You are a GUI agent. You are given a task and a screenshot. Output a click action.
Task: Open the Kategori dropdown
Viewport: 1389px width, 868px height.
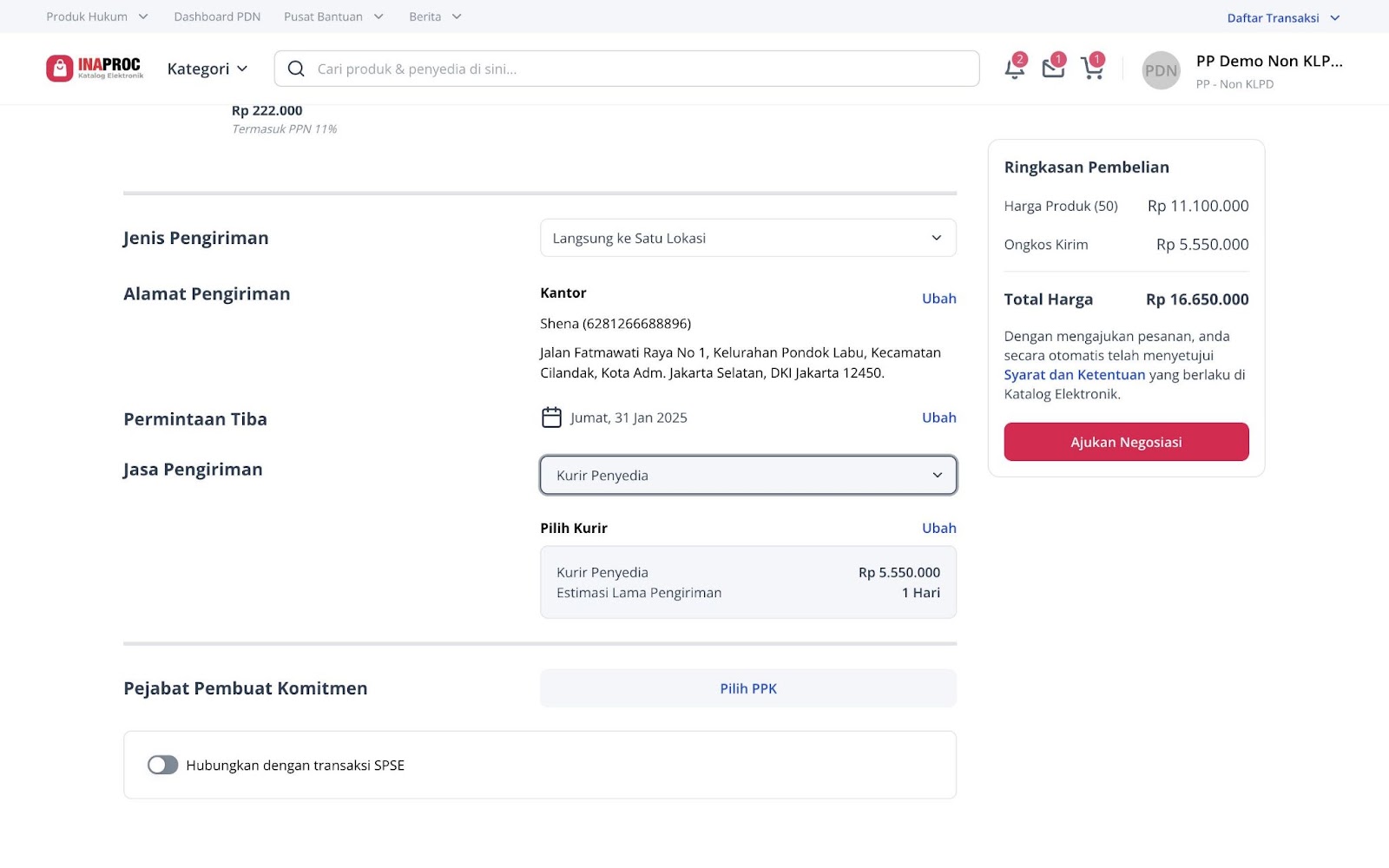point(207,69)
